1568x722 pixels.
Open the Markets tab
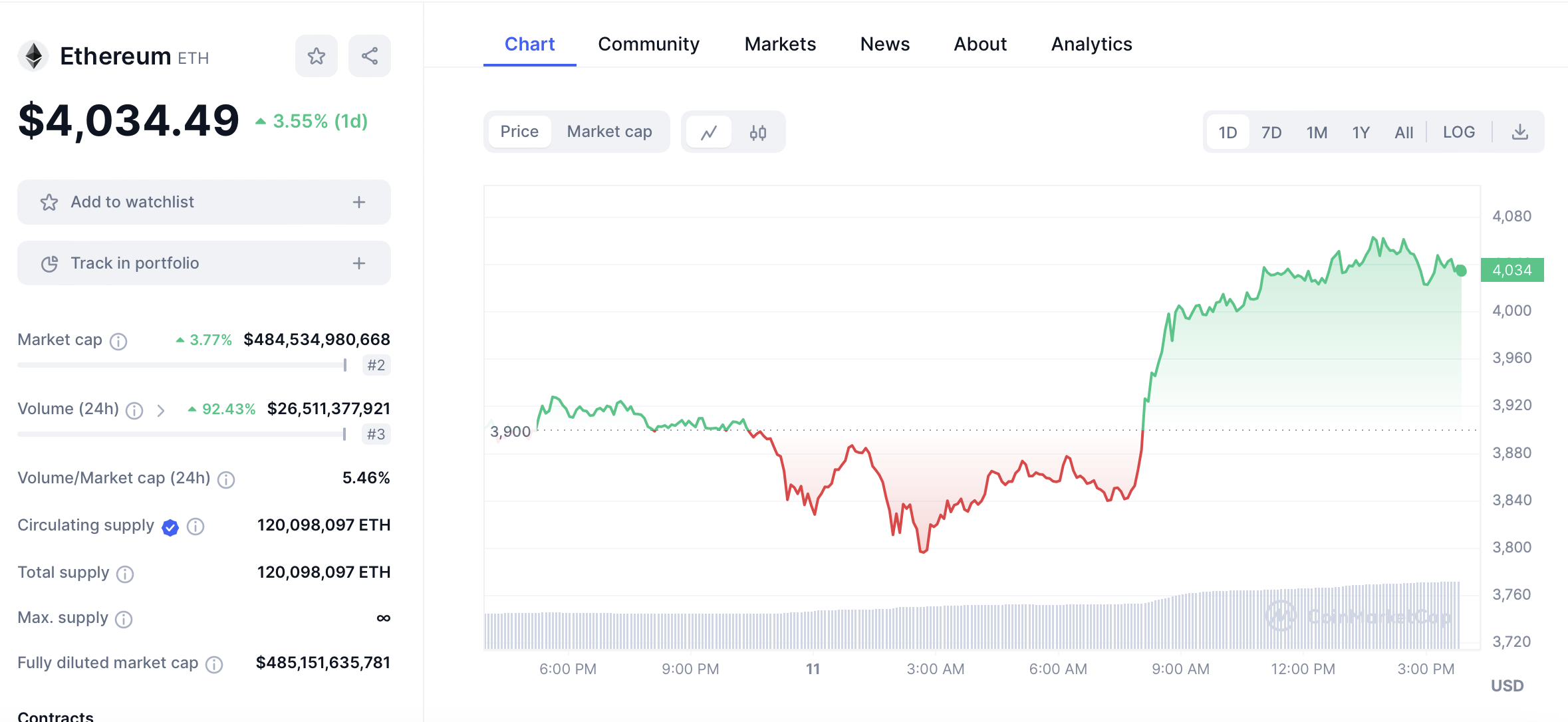coord(780,44)
